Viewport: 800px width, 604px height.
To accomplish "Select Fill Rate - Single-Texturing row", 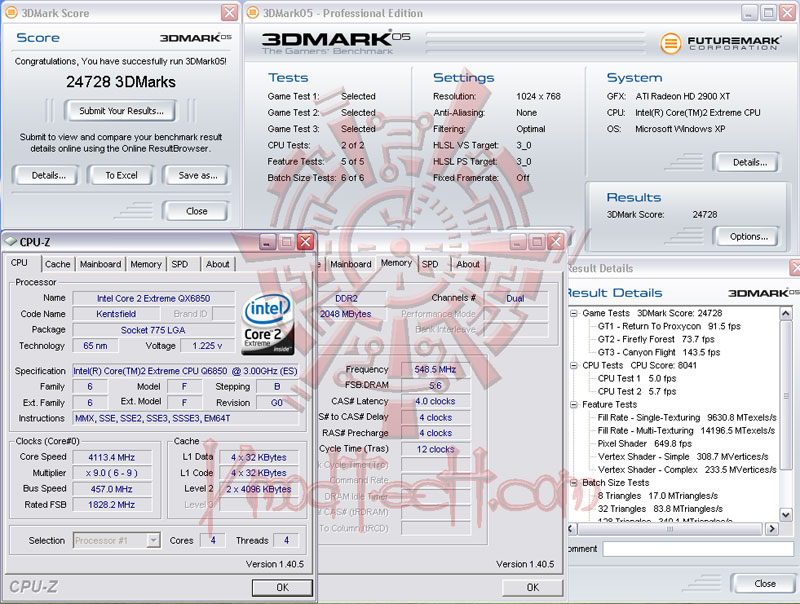I will 687,417.
